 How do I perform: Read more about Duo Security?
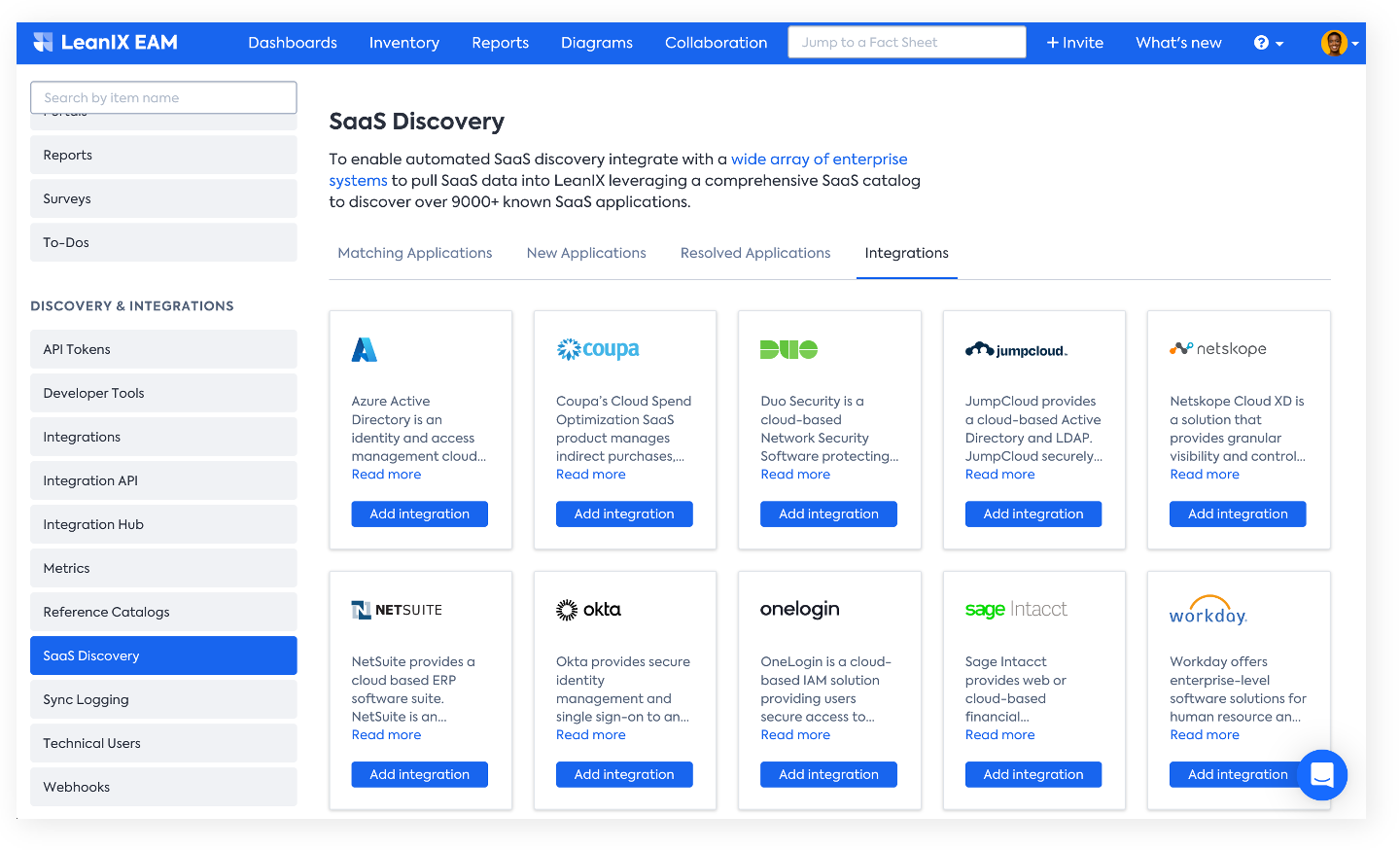pyautogui.click(x=795, y=475)
